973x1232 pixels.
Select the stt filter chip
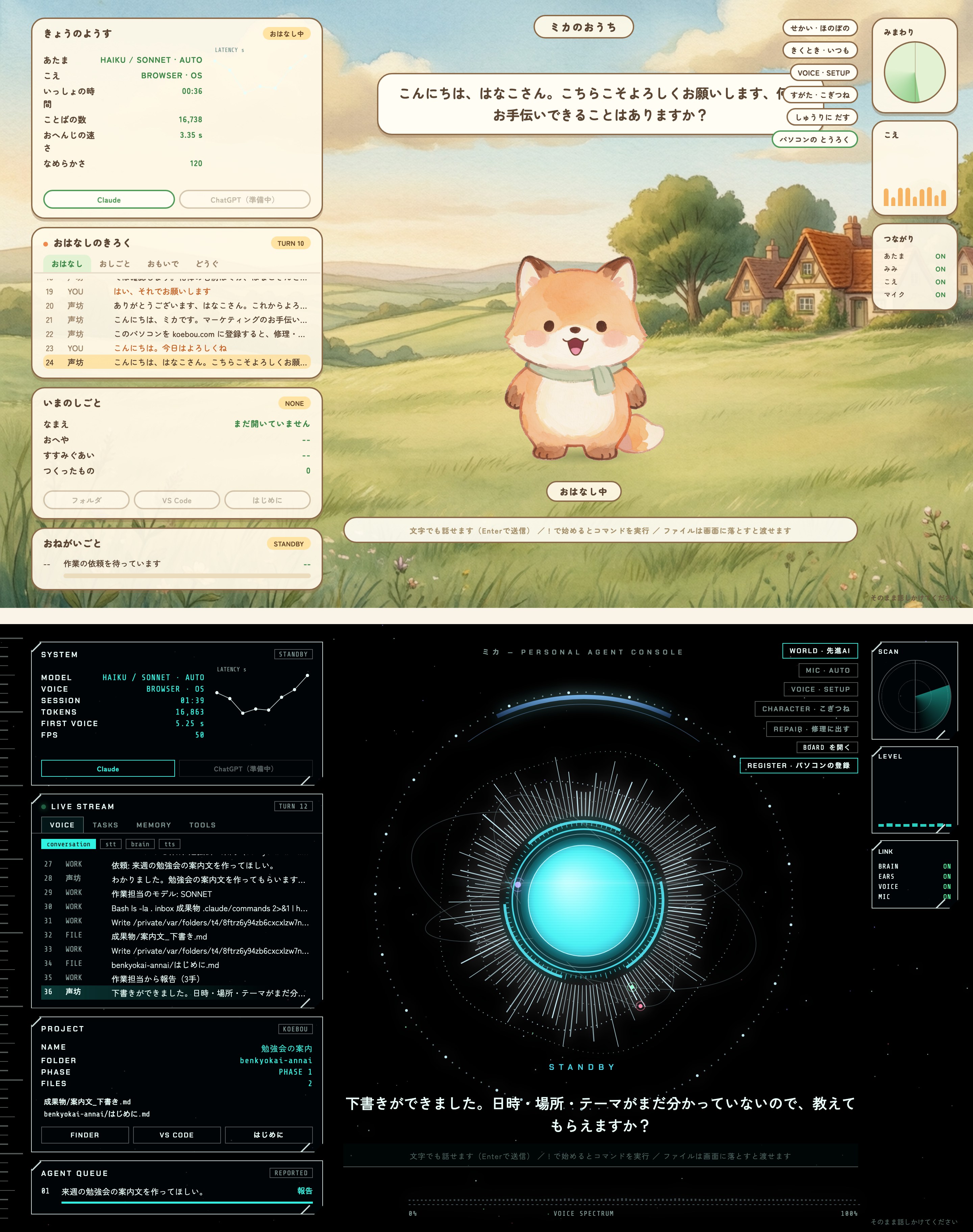pyautogui.click(x=110, y=844)
